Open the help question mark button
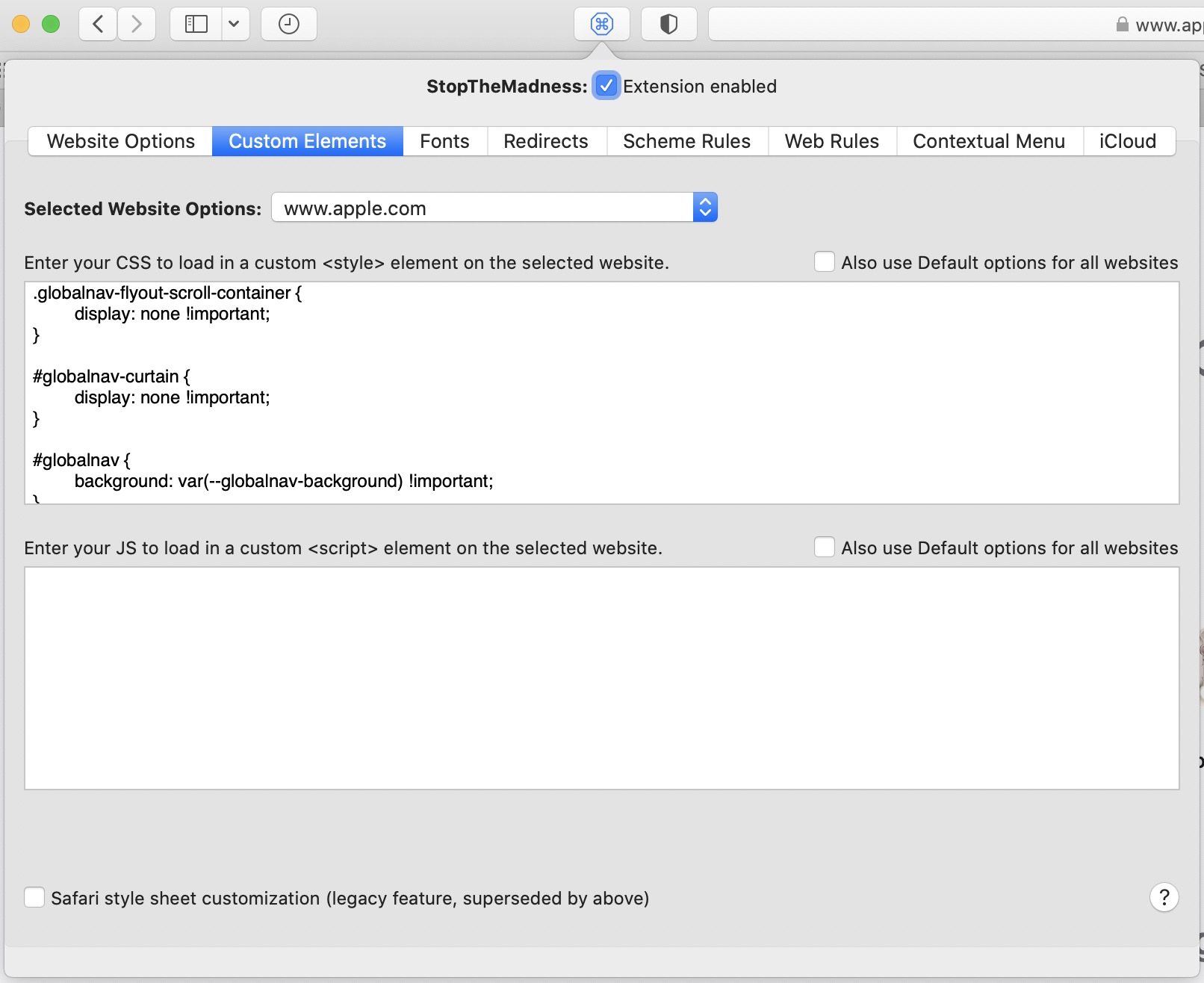 point(1164,897)
